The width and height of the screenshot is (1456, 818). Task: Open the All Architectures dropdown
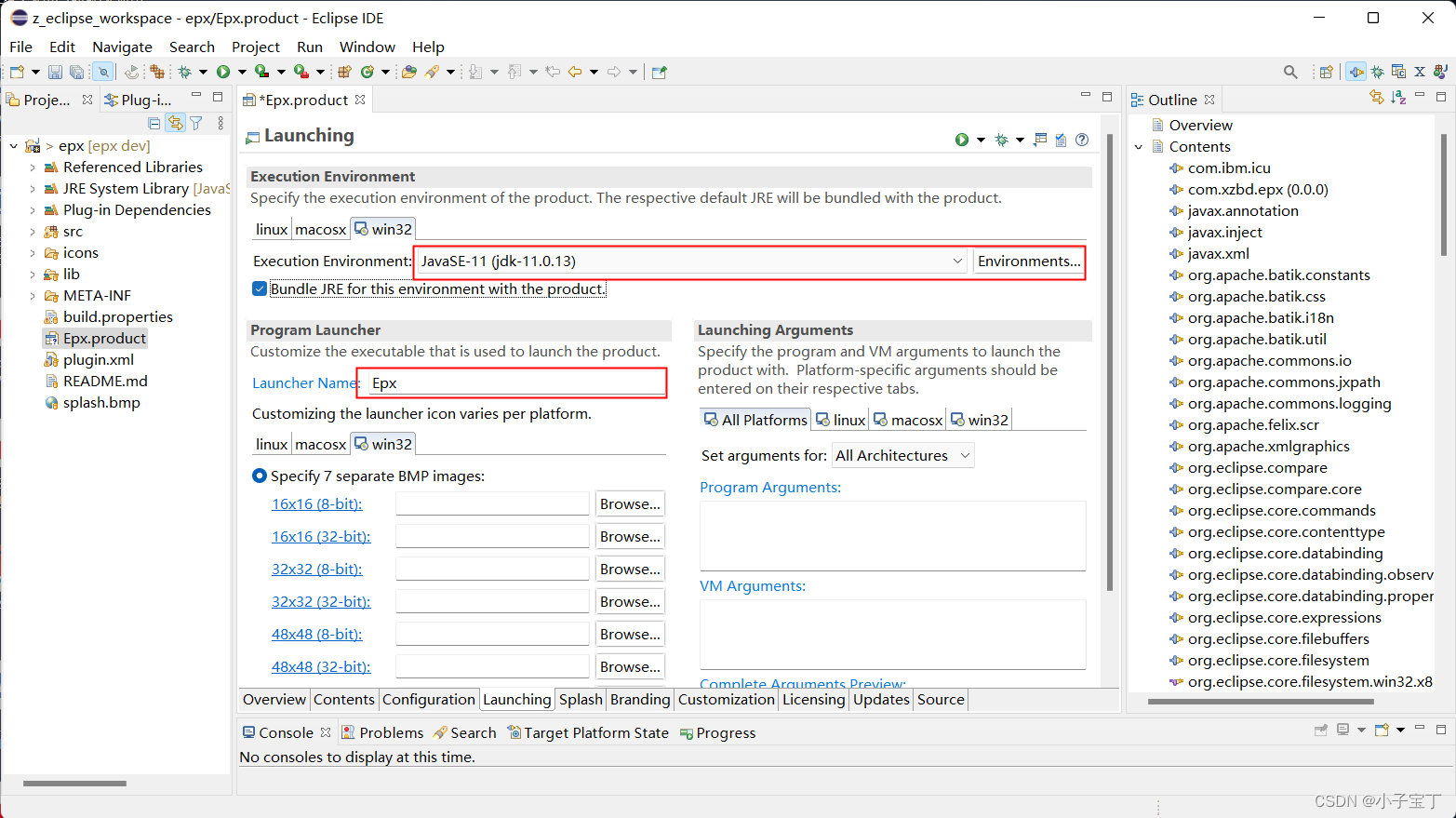click(902, 455)
